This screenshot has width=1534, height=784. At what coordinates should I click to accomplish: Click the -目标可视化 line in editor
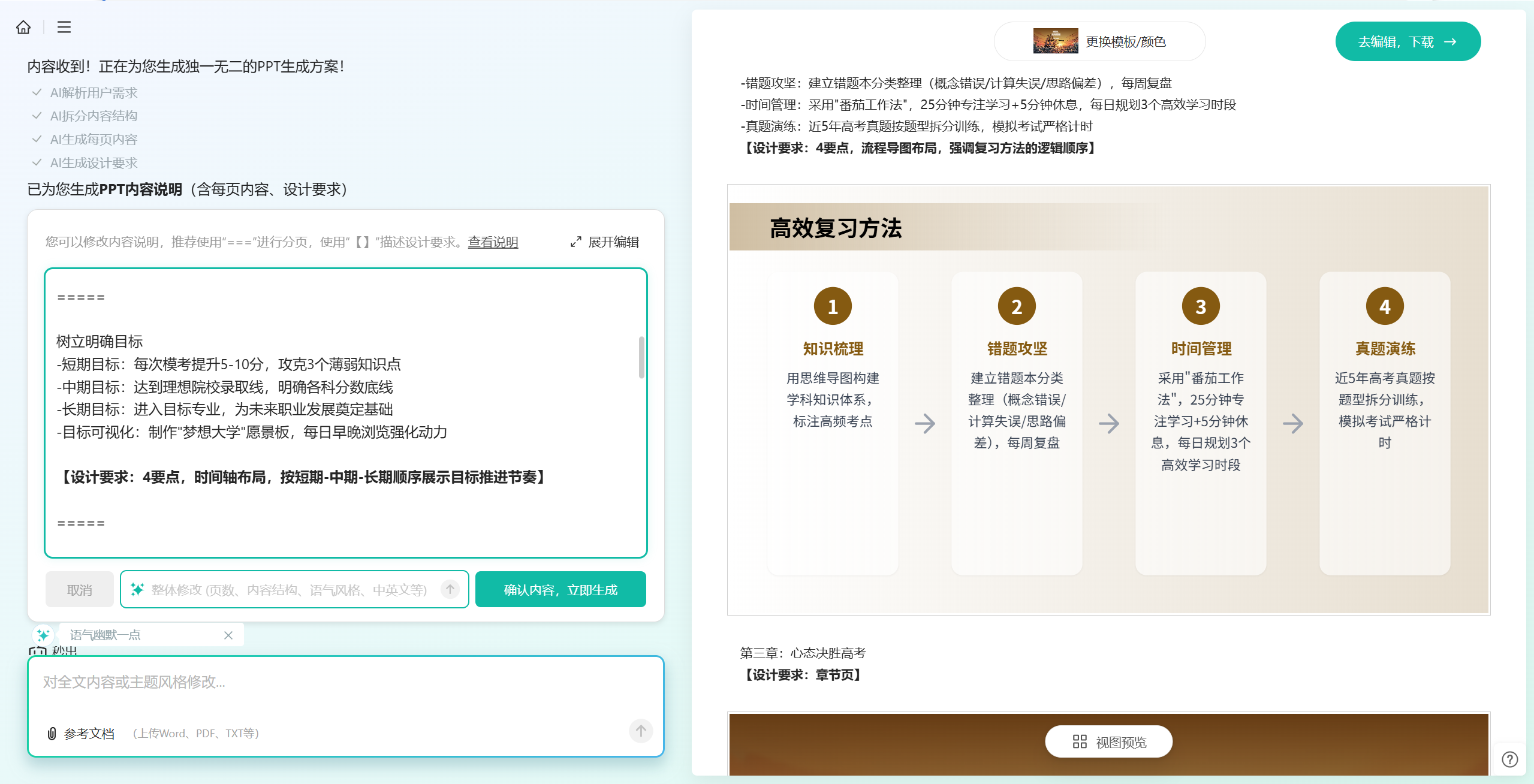tap(252, 432)
